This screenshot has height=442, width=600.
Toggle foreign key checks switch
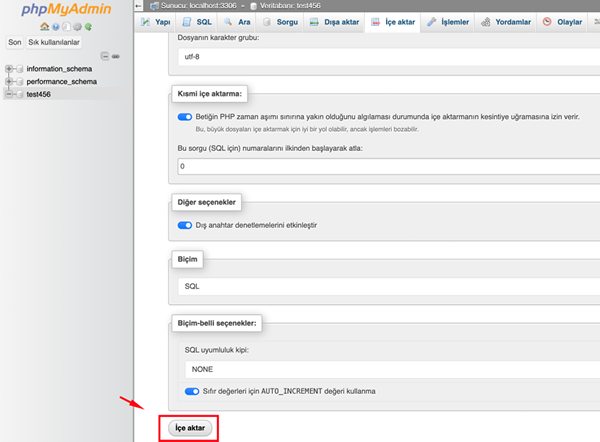coord(185,225)
